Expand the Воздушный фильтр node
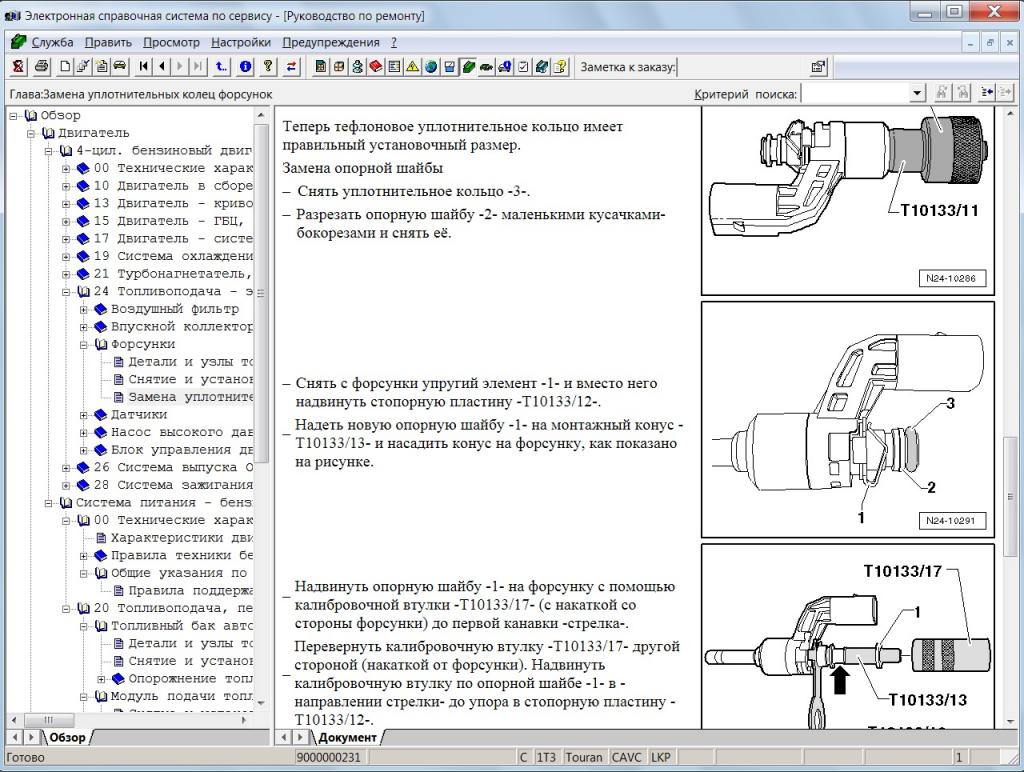The height and width of the screenshot is (772, 1024). click(84, 310)
